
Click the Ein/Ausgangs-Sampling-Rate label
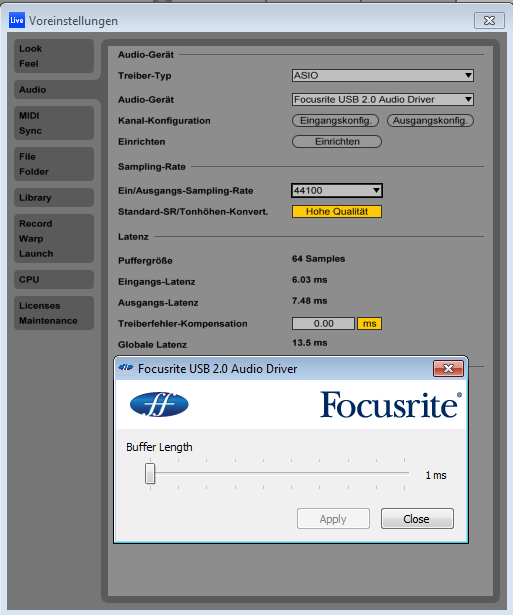coord(186,191)
